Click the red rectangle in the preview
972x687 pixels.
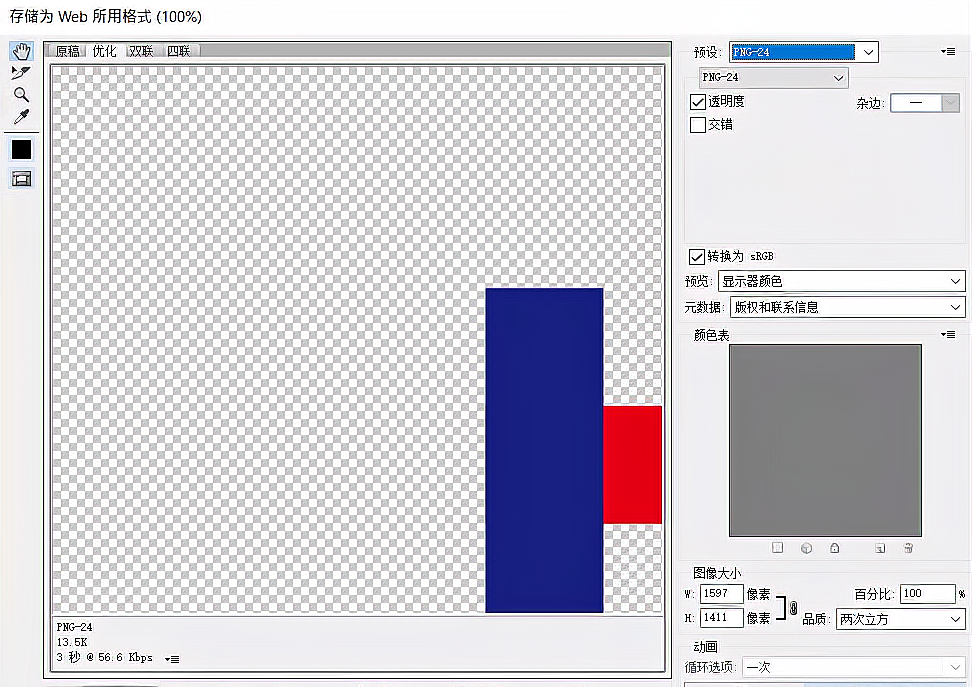pyautogui.click(x=632, y=464)
